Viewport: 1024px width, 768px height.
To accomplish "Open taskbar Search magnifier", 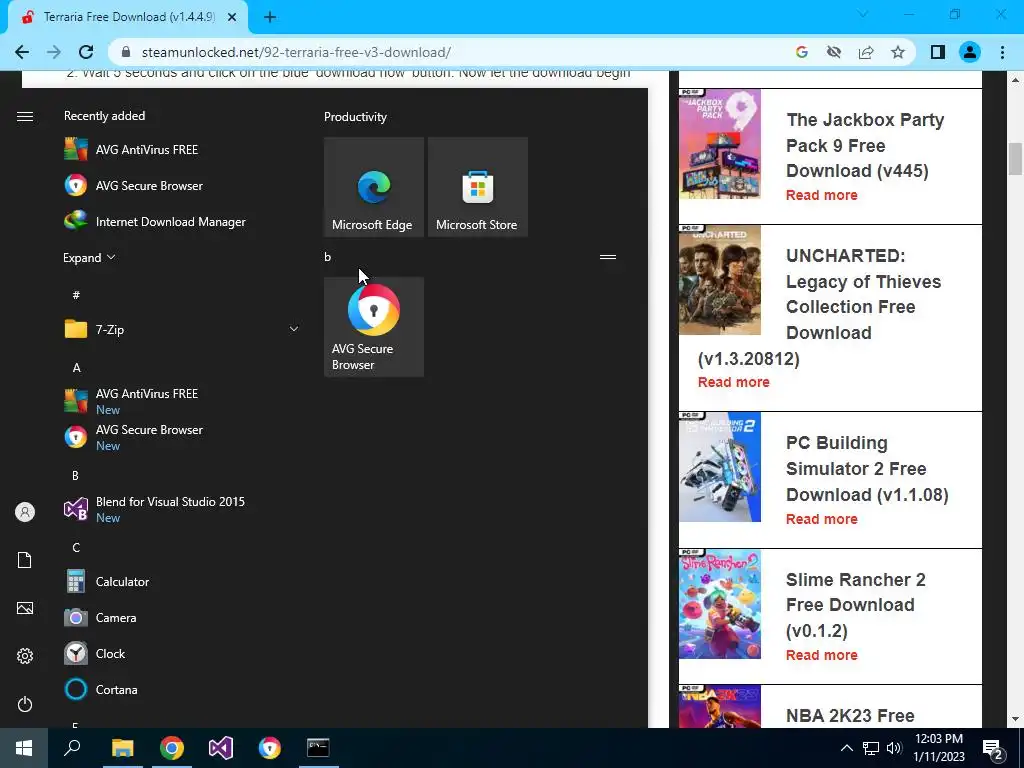I will tap(72, 748).
